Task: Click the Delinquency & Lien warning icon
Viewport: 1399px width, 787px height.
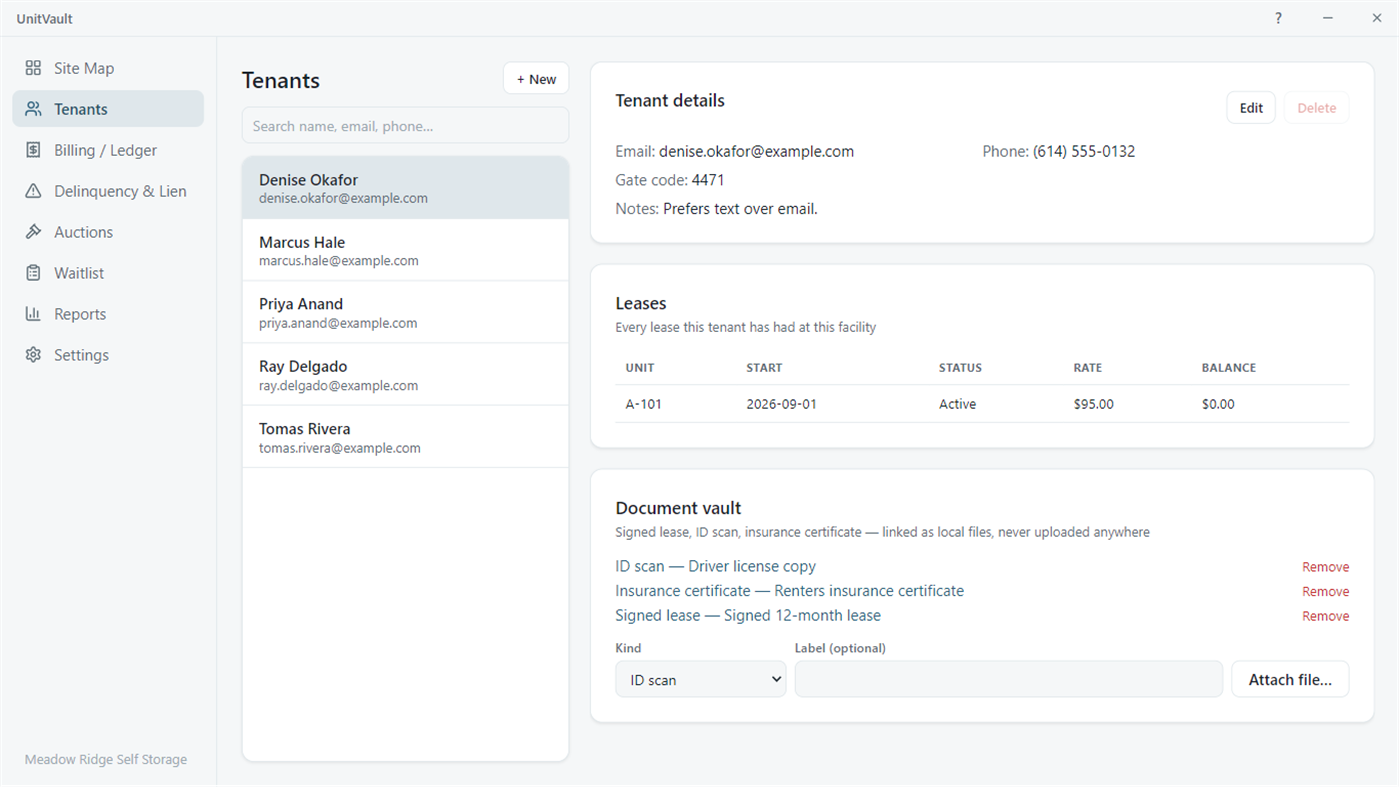Action: (33, 191)
